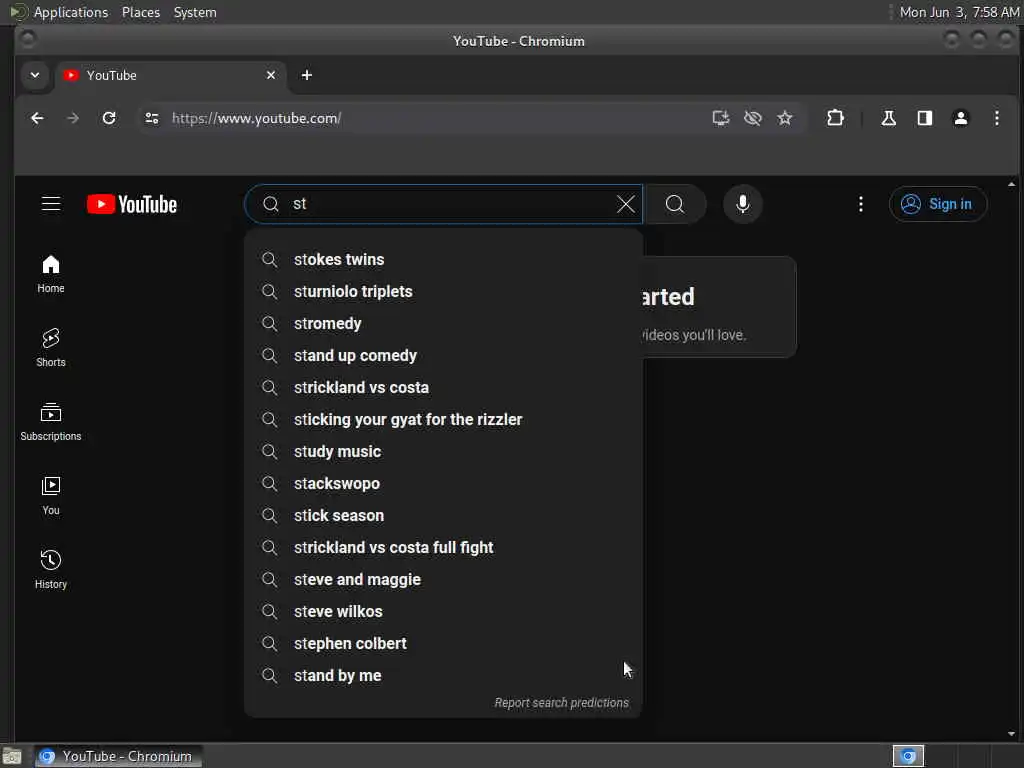
Task: Clear the search box with the X
Action: (626, 204)
